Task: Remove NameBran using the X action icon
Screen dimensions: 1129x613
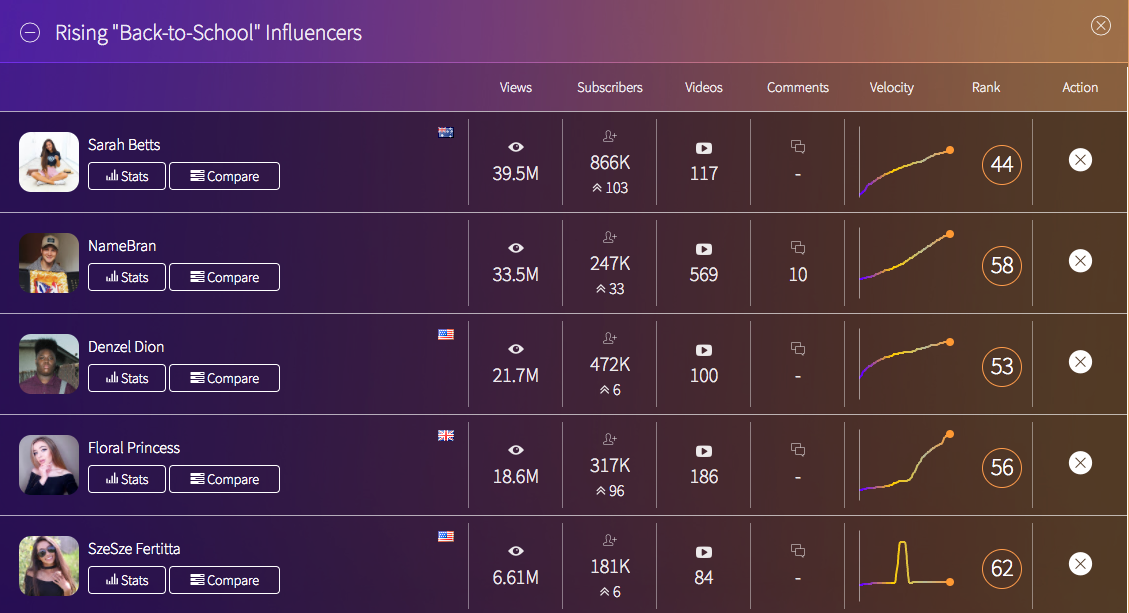Action: click(1079, 261)
